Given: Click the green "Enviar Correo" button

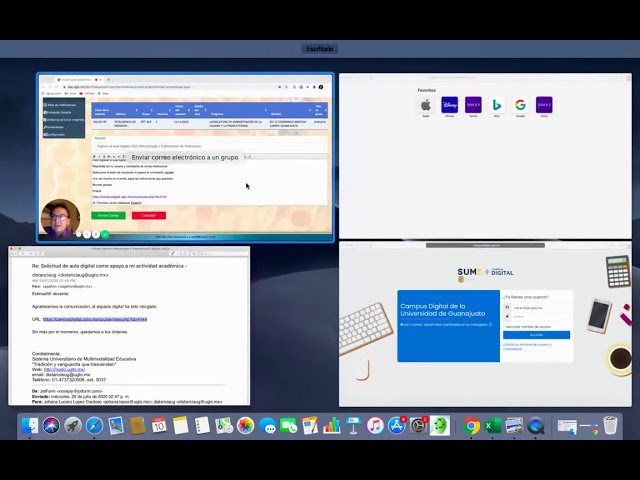Looking at the screenshot, I should (x=108, y=215).
